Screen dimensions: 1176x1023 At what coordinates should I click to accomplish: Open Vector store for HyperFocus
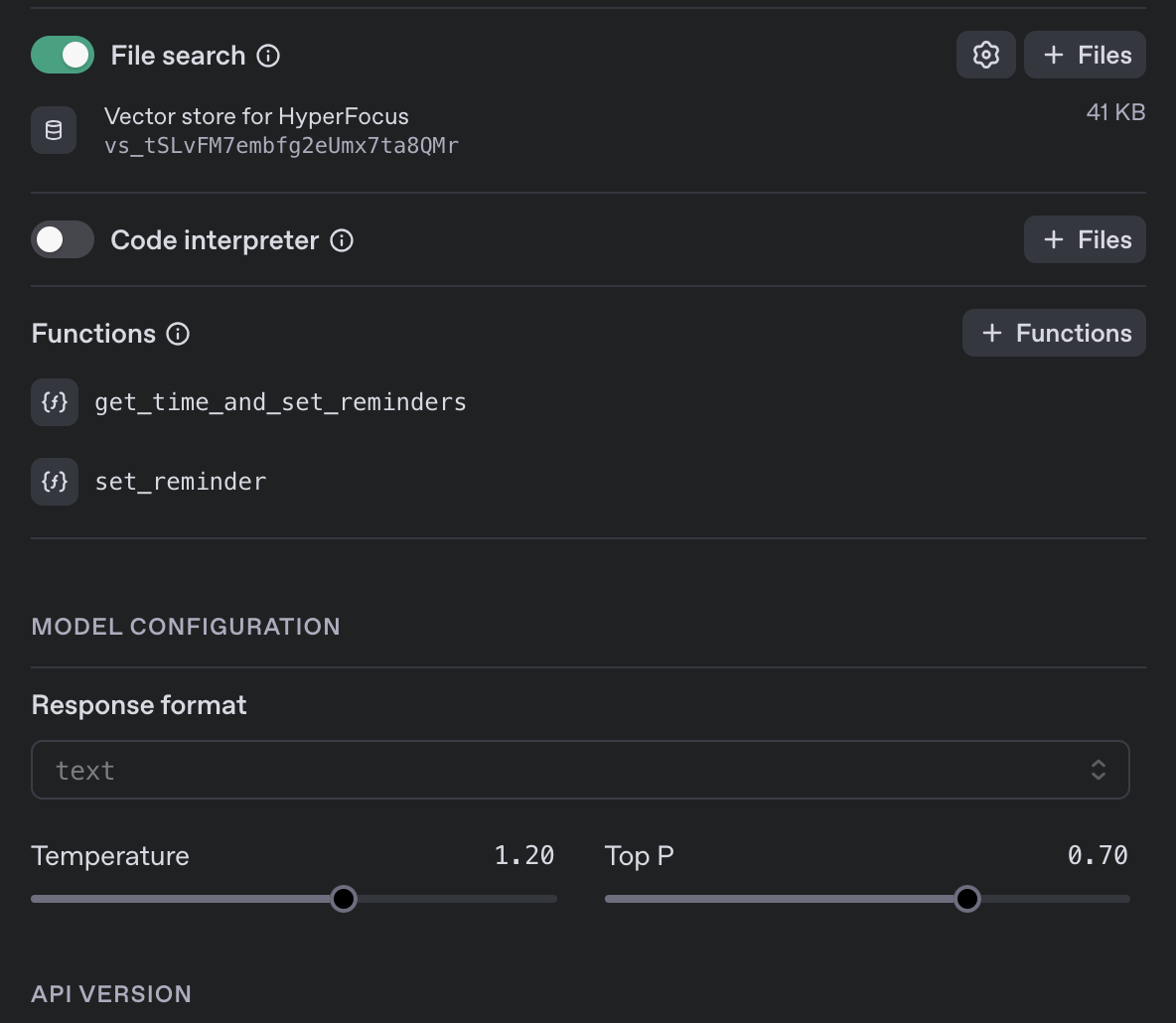click(256, 116)
